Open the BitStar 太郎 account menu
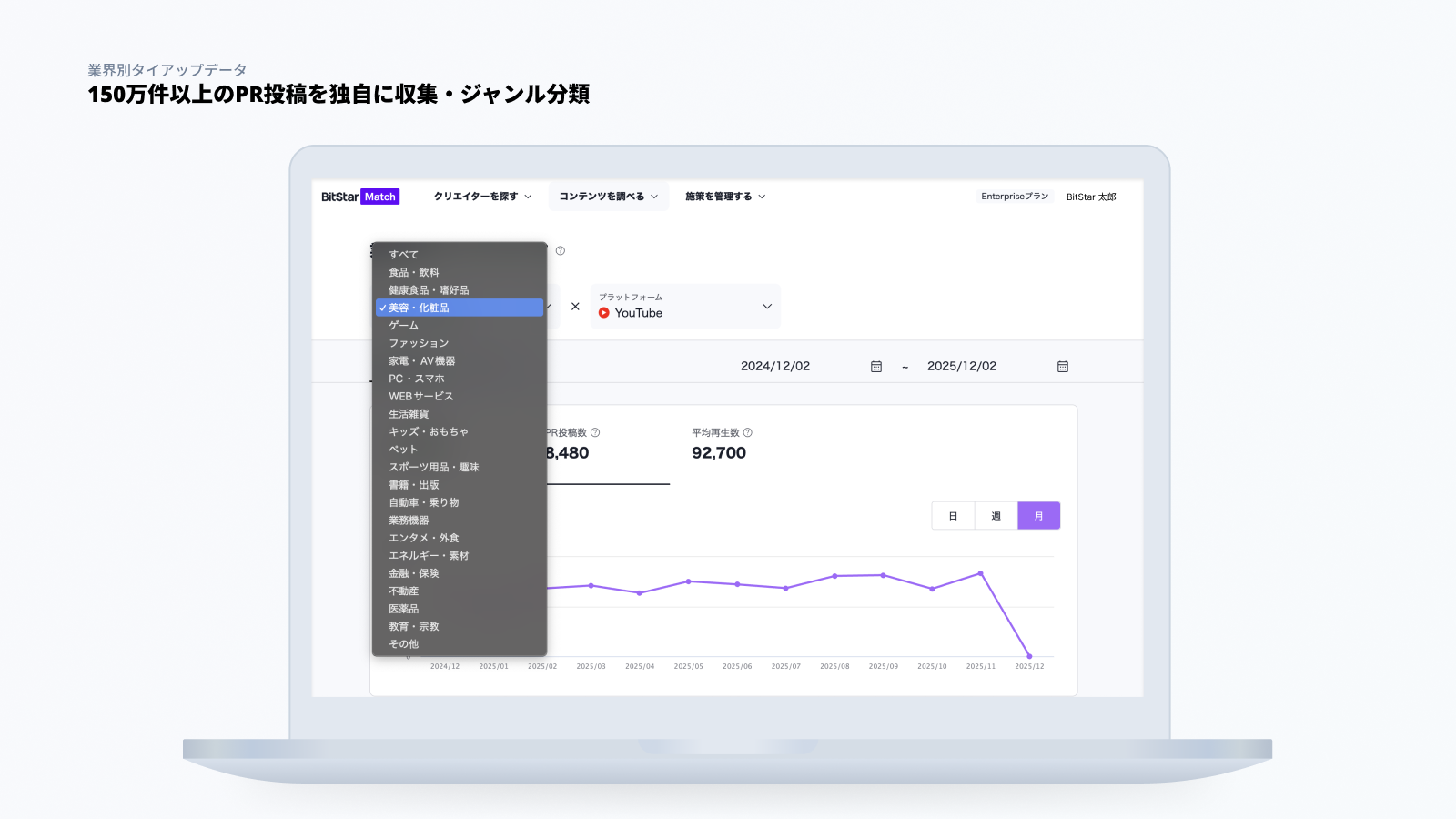Image resolution: width=1456 pixels, height=819 pixels. pyautogui.click(x=1091, y=197)
